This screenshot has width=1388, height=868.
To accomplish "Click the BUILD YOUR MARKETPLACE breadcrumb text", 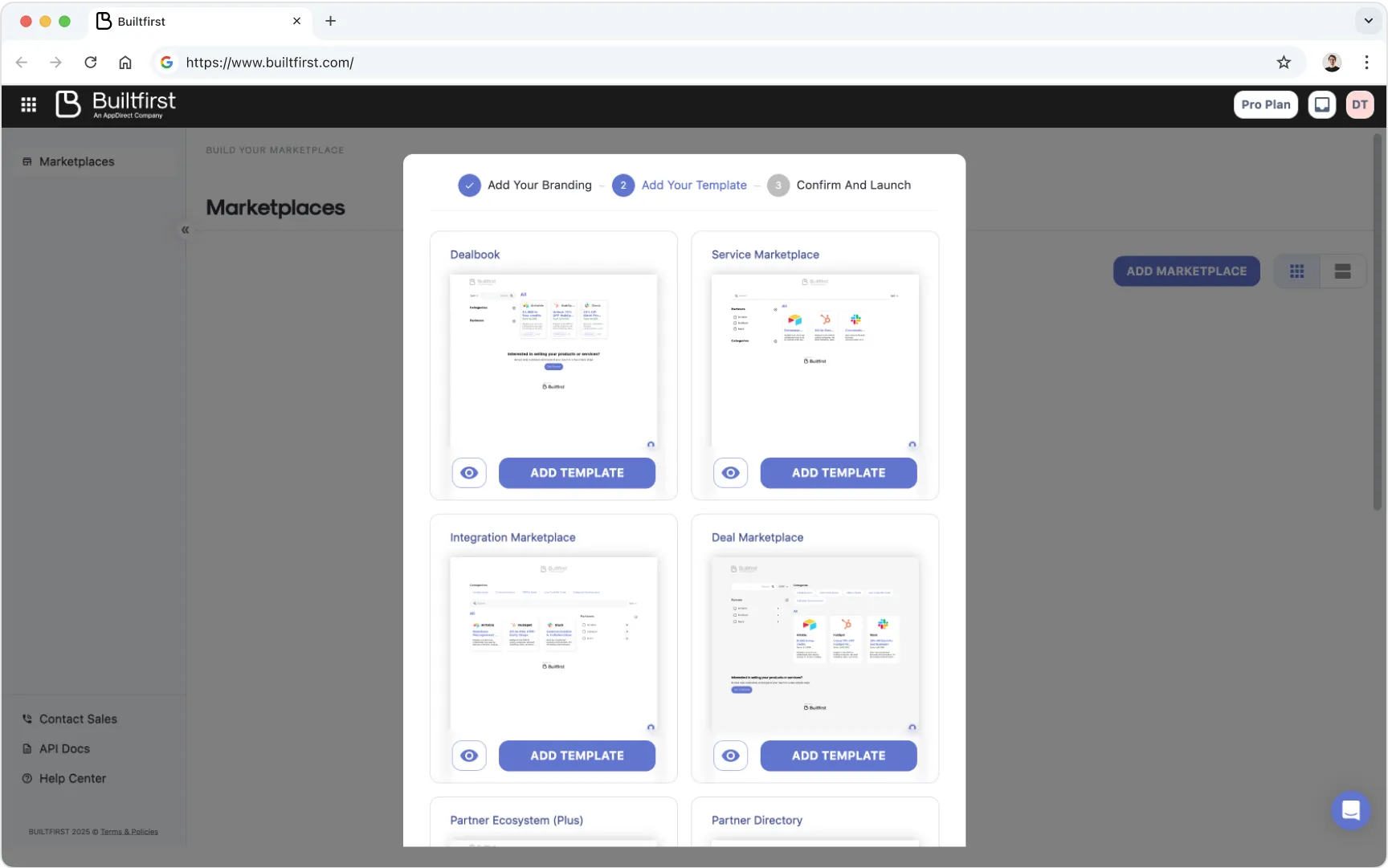I will coord(275,150).
